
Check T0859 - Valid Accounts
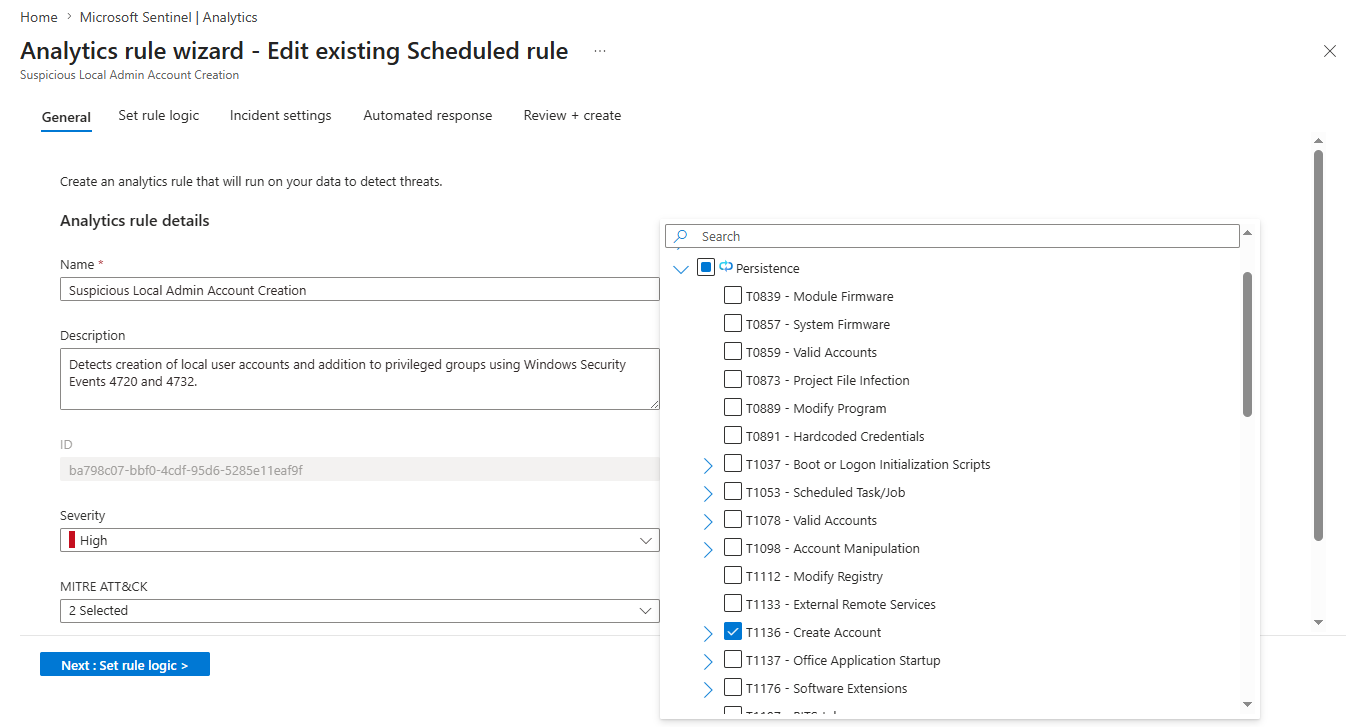coord(733,351)
